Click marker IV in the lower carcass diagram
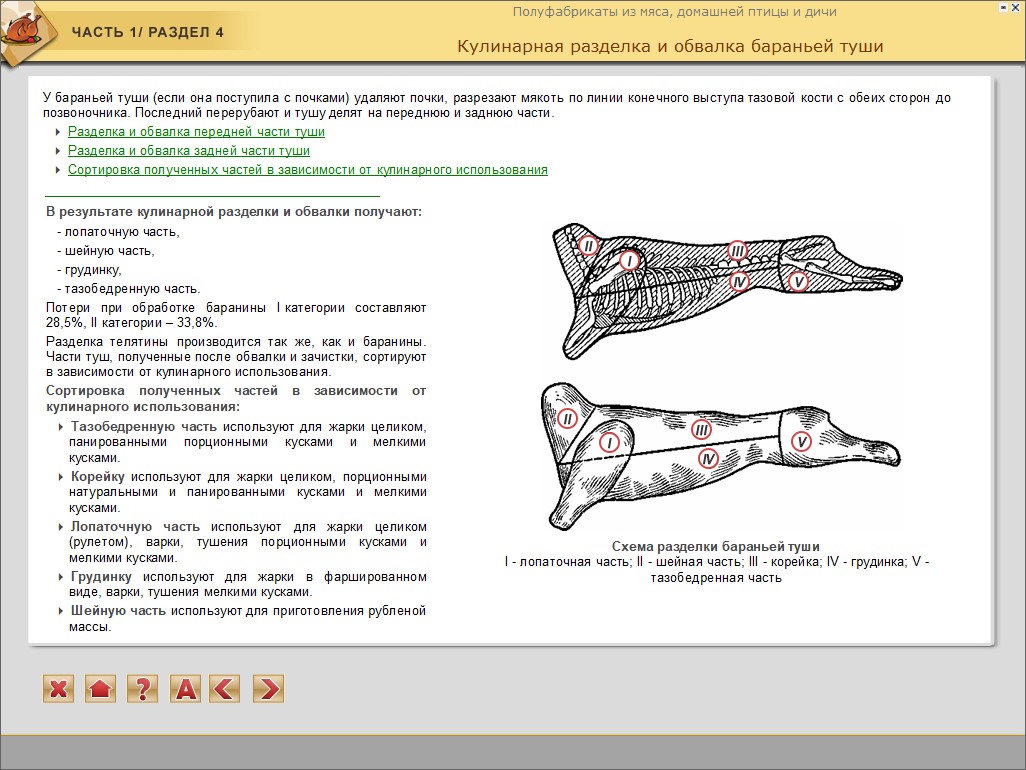The height and width of the screenshot is (770, 1026). 708,459
